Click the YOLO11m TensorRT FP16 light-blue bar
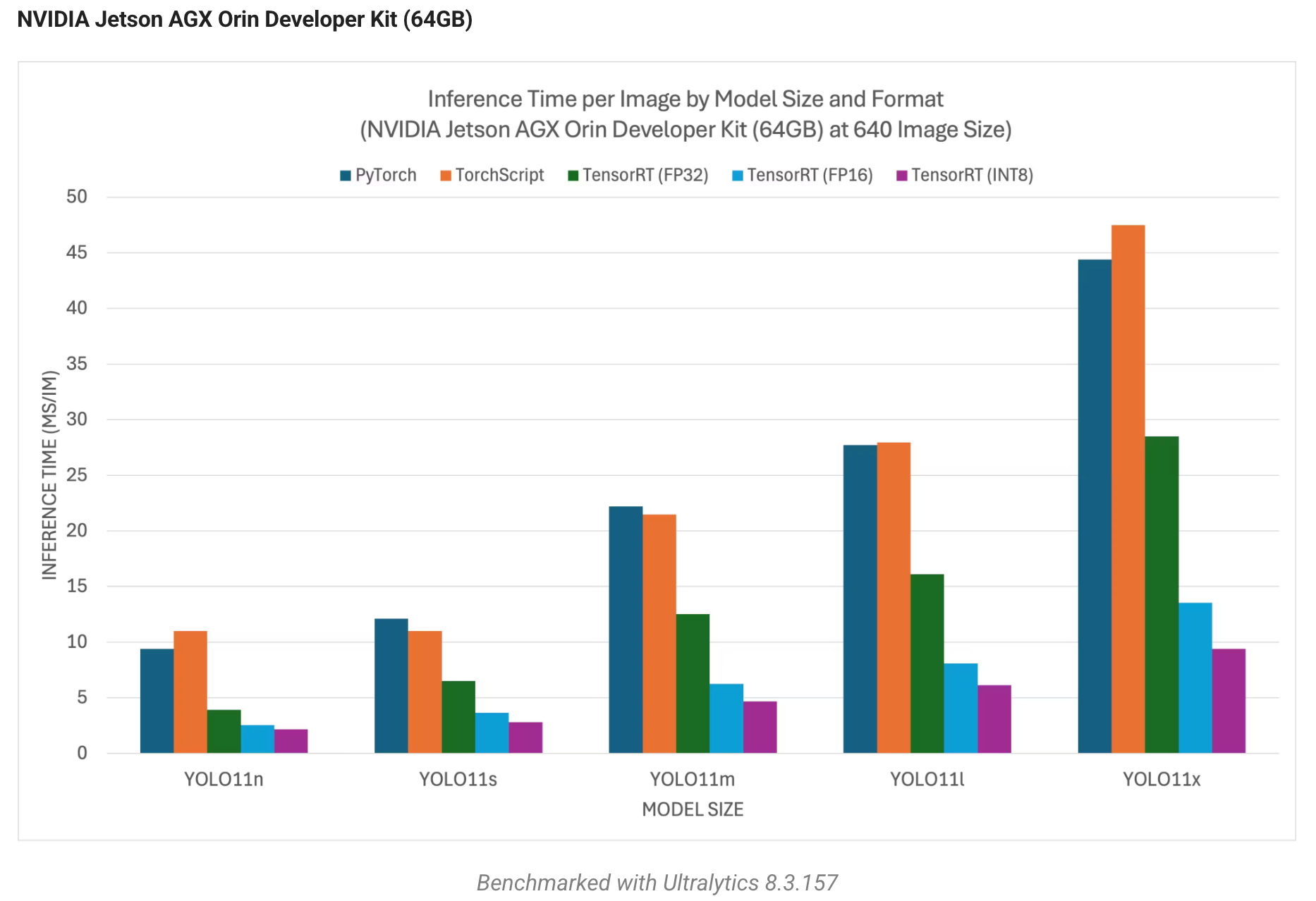The width and height of the screenshot is (1316, 901). (x=727, y=718)
